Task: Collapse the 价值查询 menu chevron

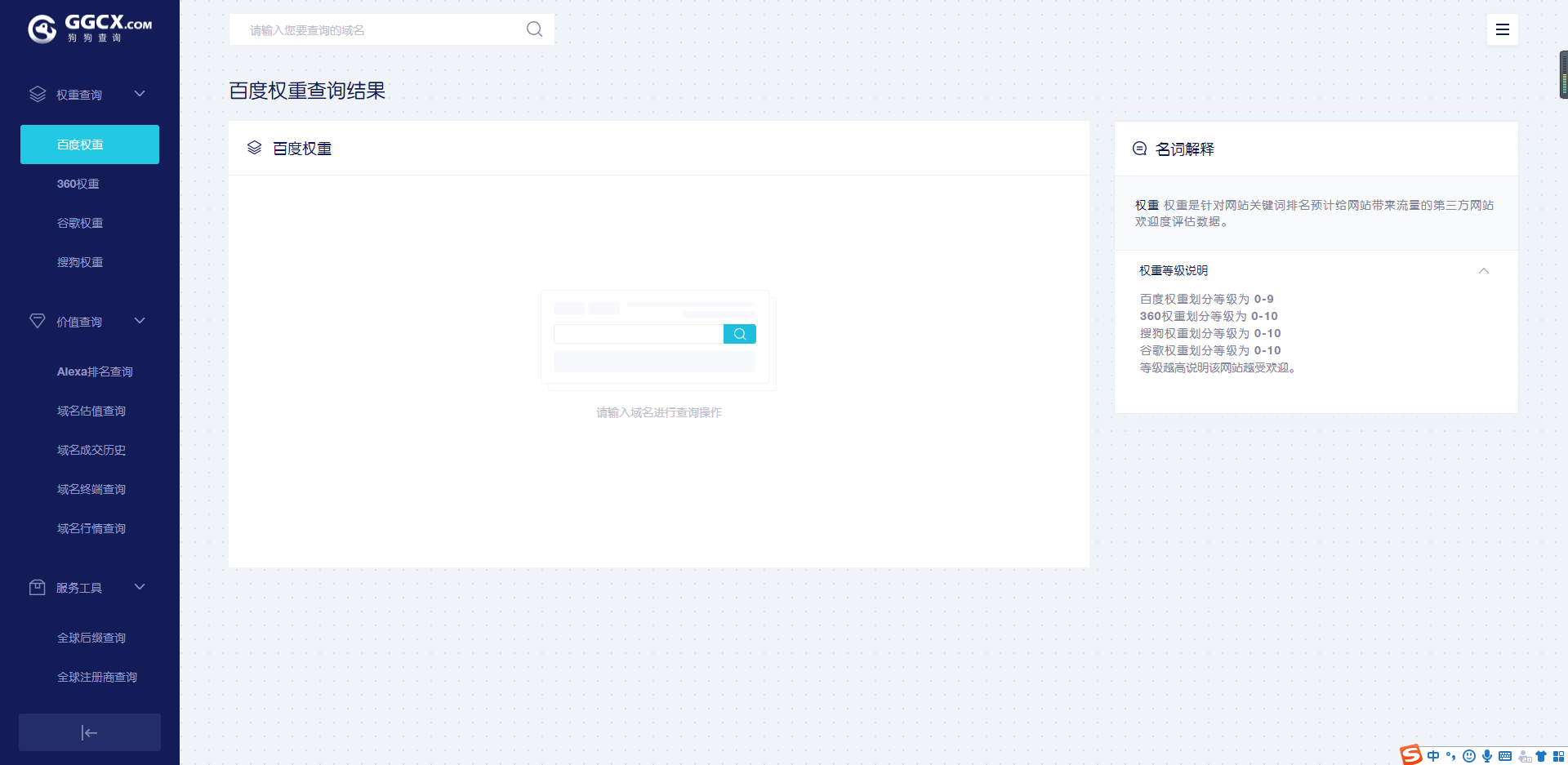Action: (x=140, y=321)
